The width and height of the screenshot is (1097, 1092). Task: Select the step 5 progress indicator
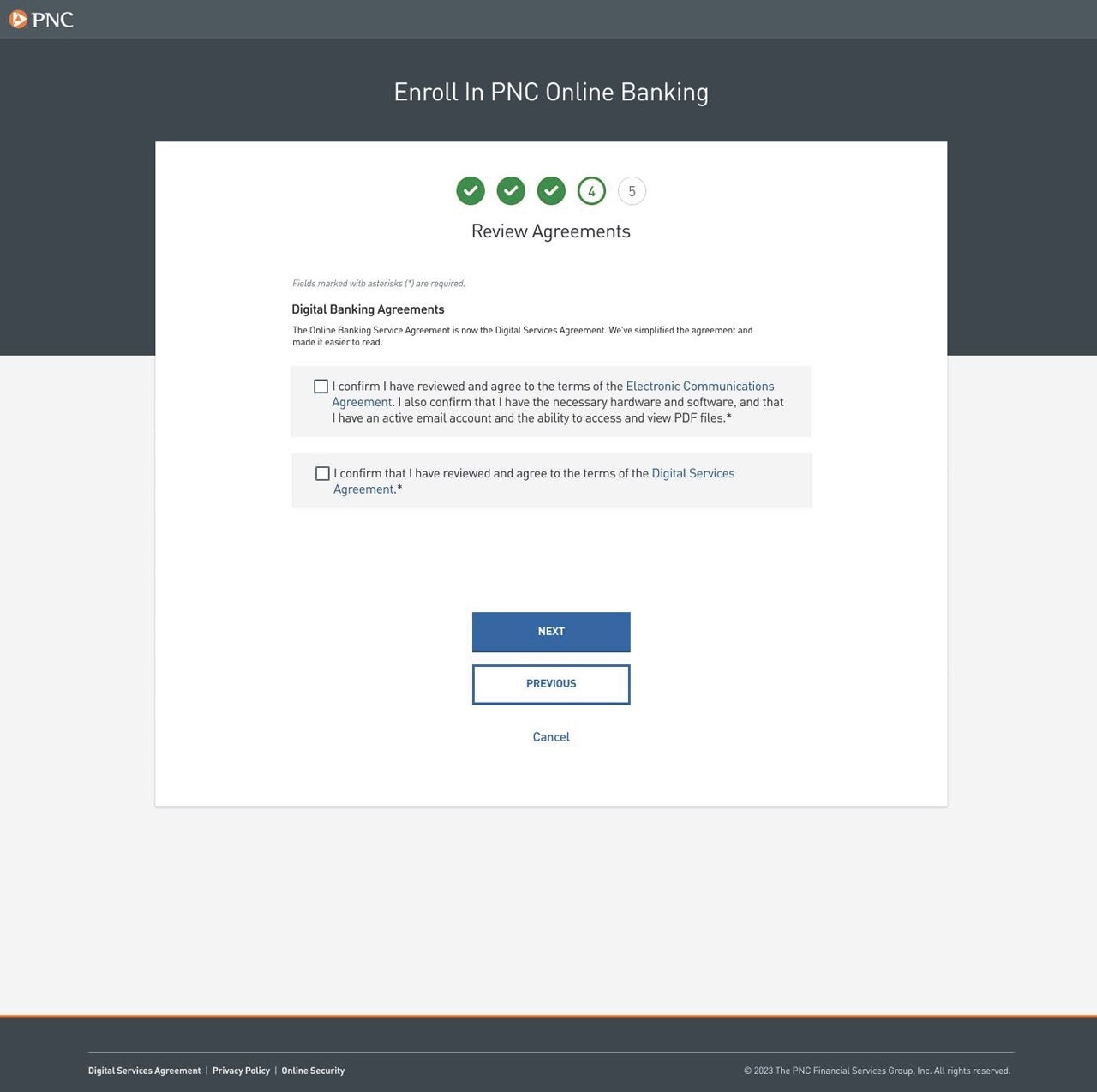pyautogui.click(x=632, y=191)
